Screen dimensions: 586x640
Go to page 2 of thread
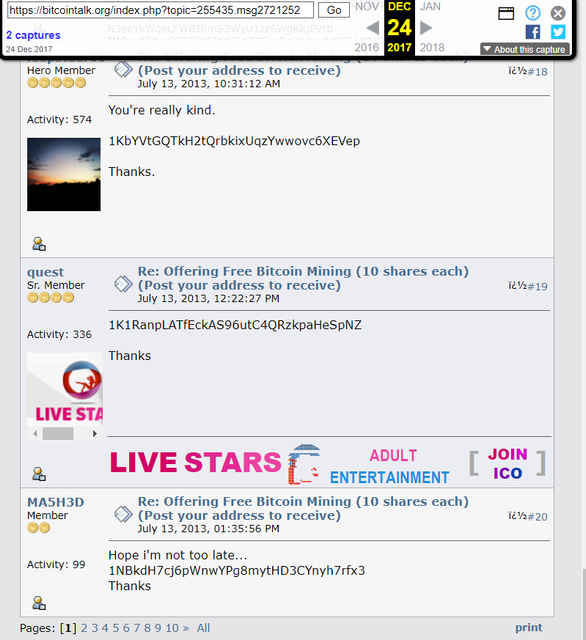84,628
